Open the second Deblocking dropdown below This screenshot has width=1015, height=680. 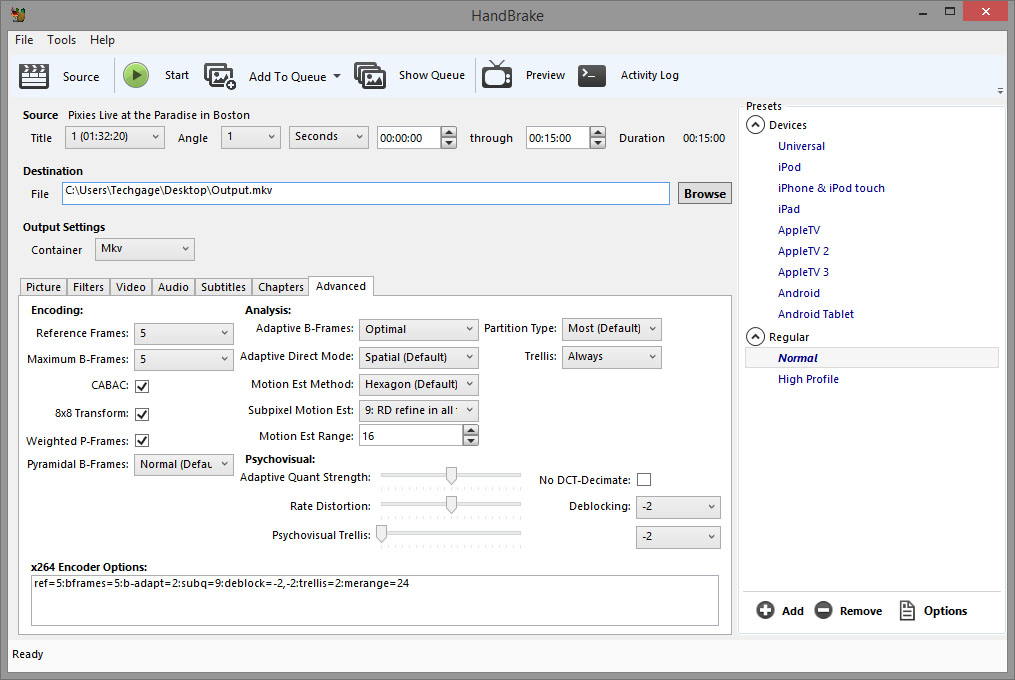[678, 537]
